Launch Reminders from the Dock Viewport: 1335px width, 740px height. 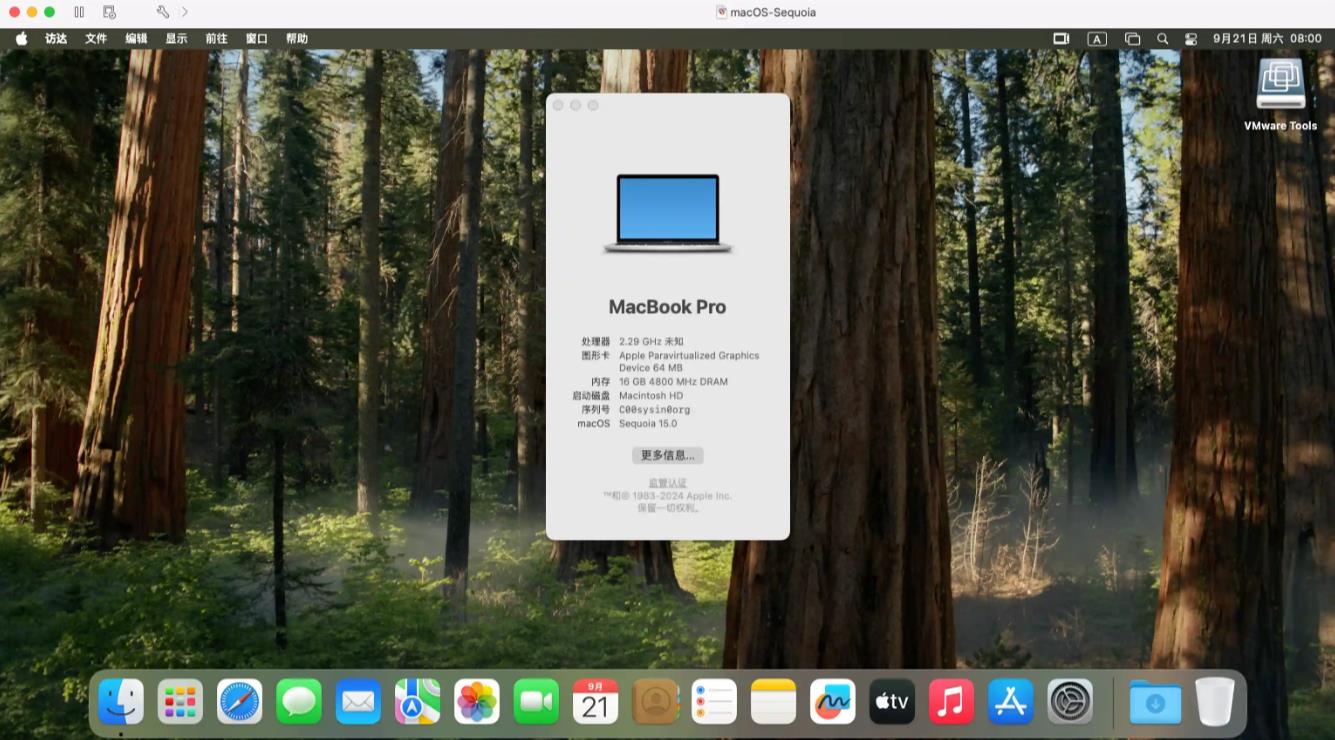coord(714,701)
